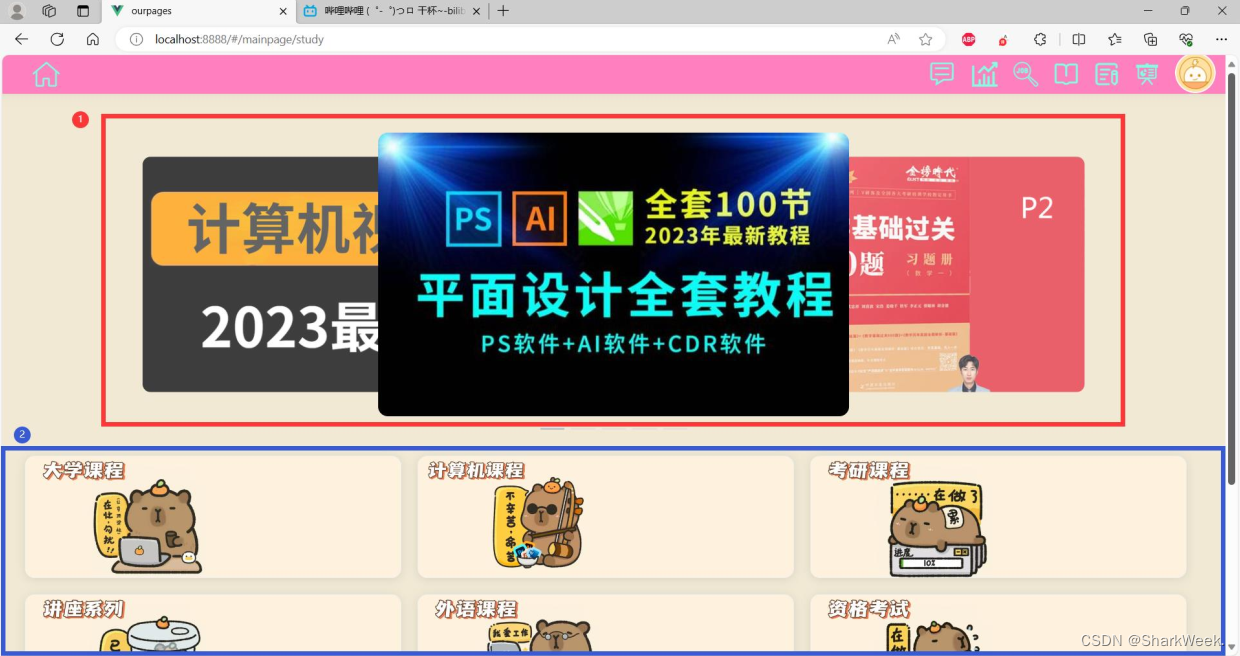Screen dimensions: 1240x656
Task: Open the 讲座系列 category card
Action: [213, 624]
